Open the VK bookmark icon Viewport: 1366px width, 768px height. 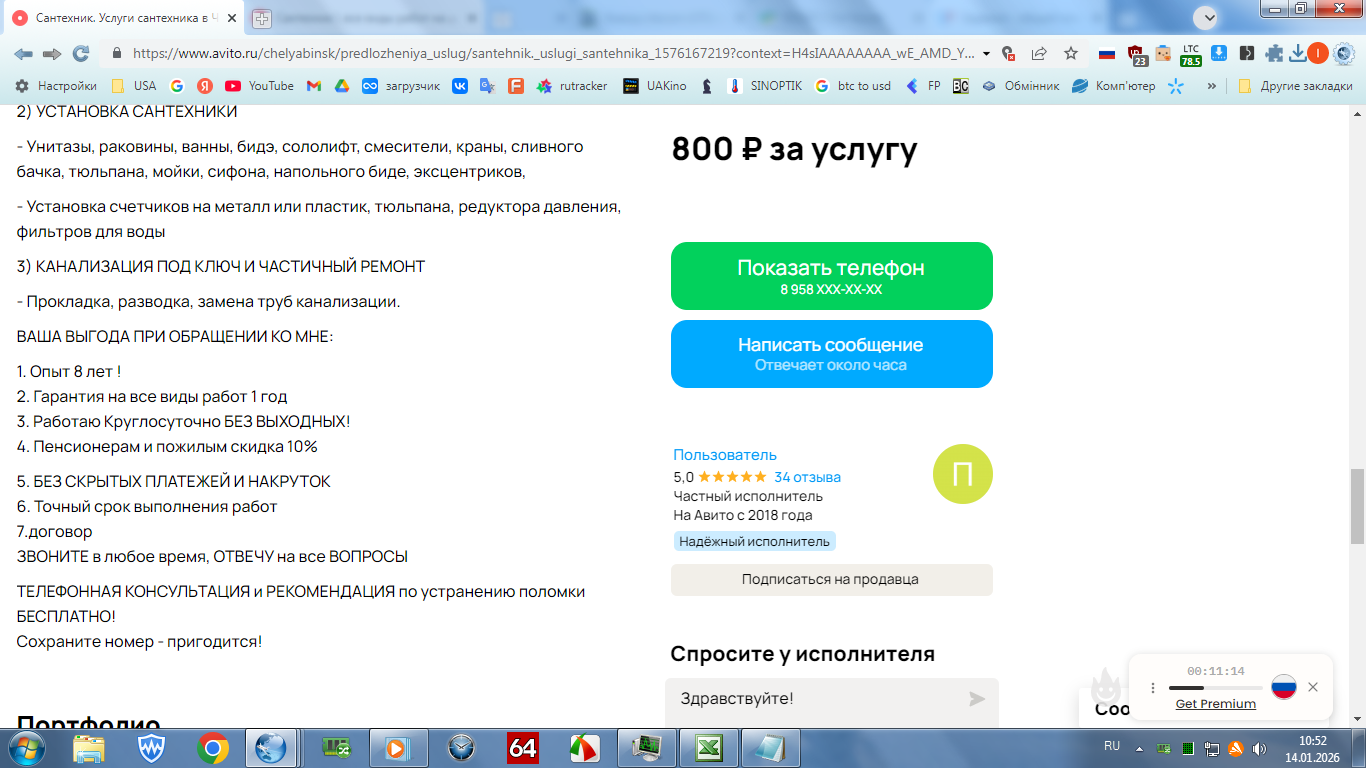point(460,86)
